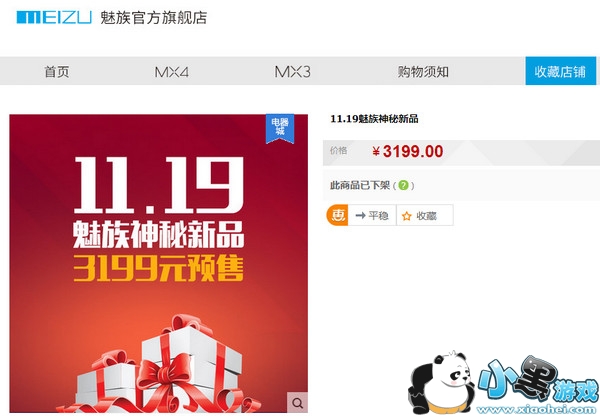This screenshot has width=600, height=418.
Task: Click the gift boxes in the banner
Action: [161, 364]
